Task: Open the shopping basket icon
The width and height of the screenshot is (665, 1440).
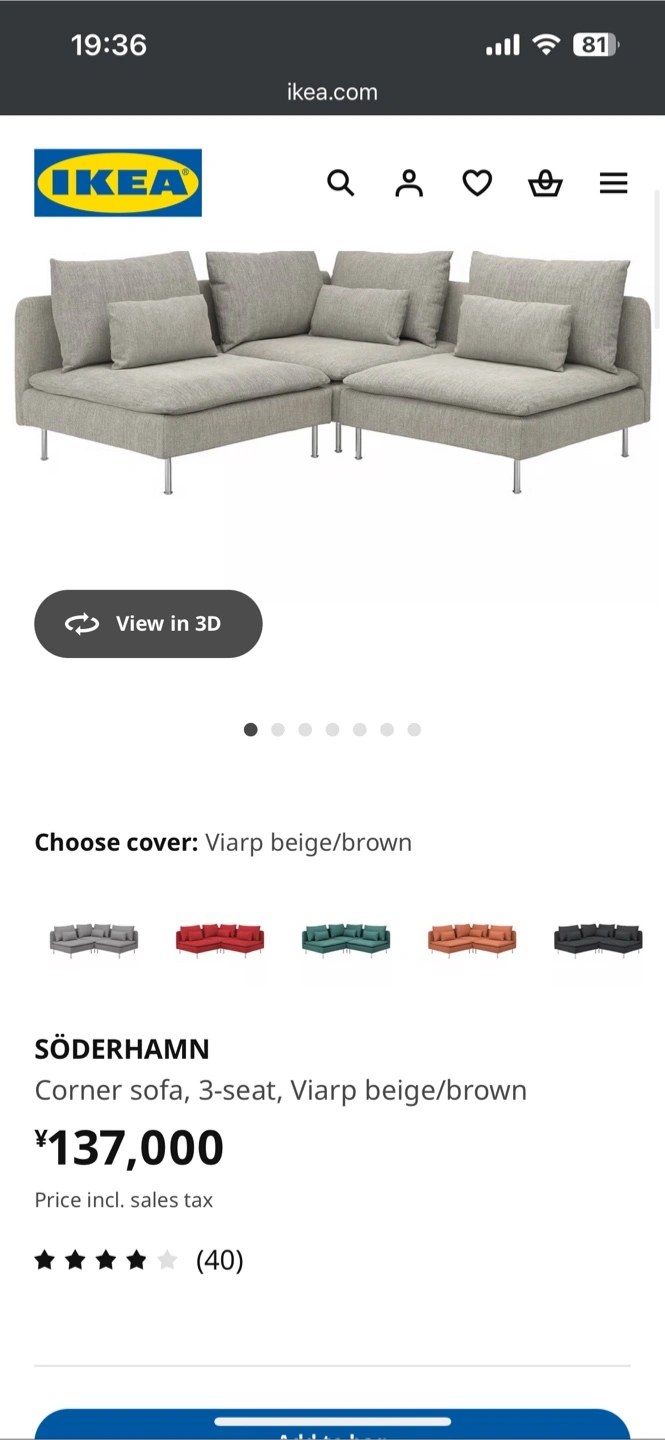Action: click(x=545, y=183)
